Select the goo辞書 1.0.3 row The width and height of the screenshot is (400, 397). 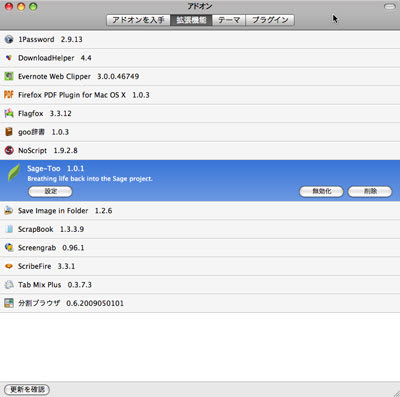(200, 132)
